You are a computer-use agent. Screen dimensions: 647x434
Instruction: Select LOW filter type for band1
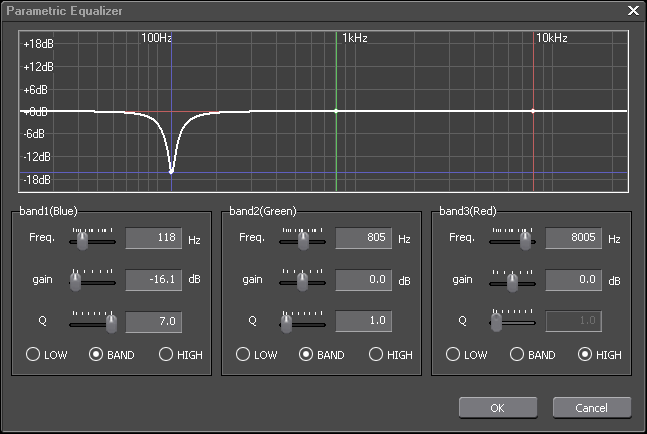click(33, 354)
